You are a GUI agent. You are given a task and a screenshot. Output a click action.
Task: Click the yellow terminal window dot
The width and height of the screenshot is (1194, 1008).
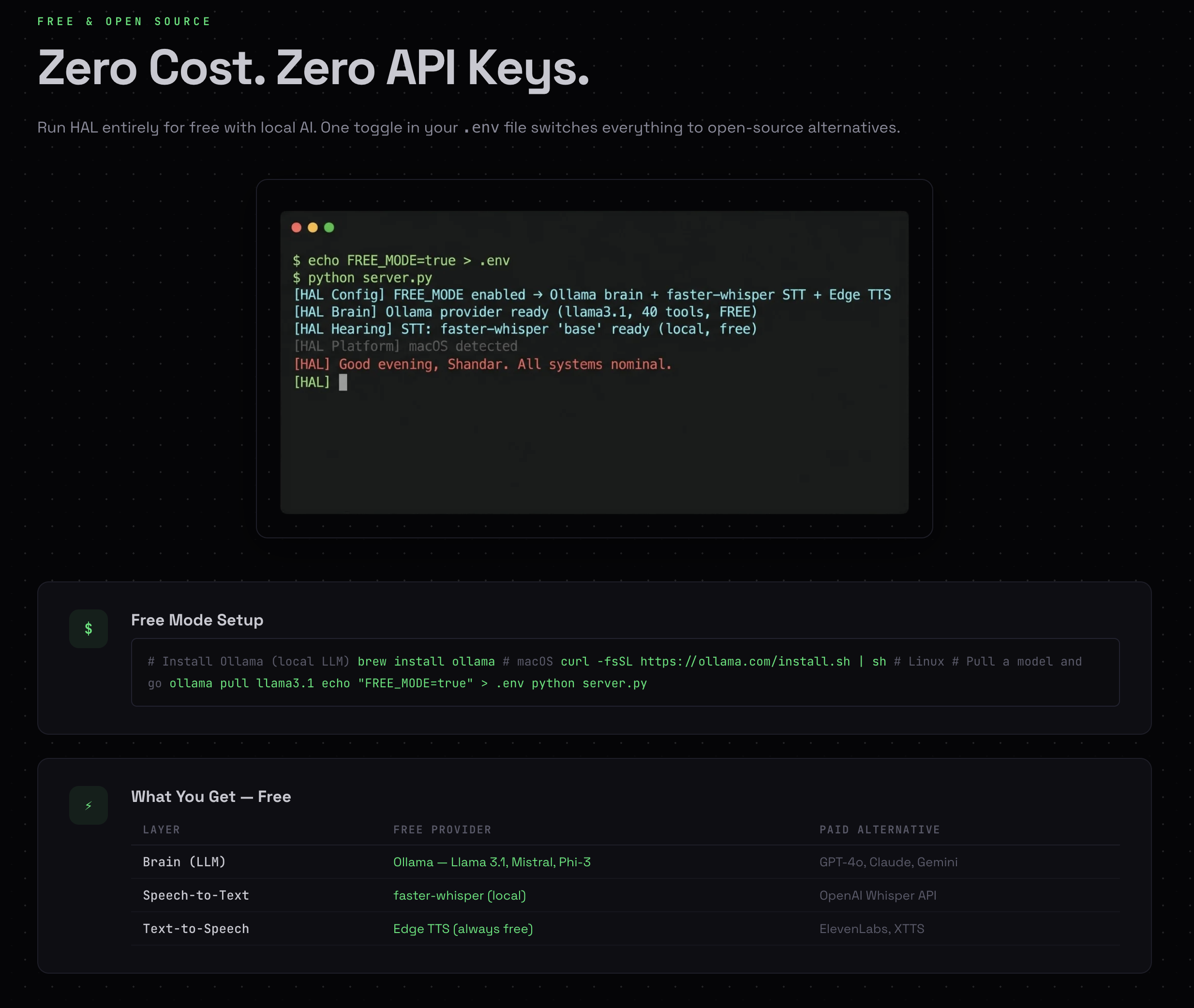point(313,227)
